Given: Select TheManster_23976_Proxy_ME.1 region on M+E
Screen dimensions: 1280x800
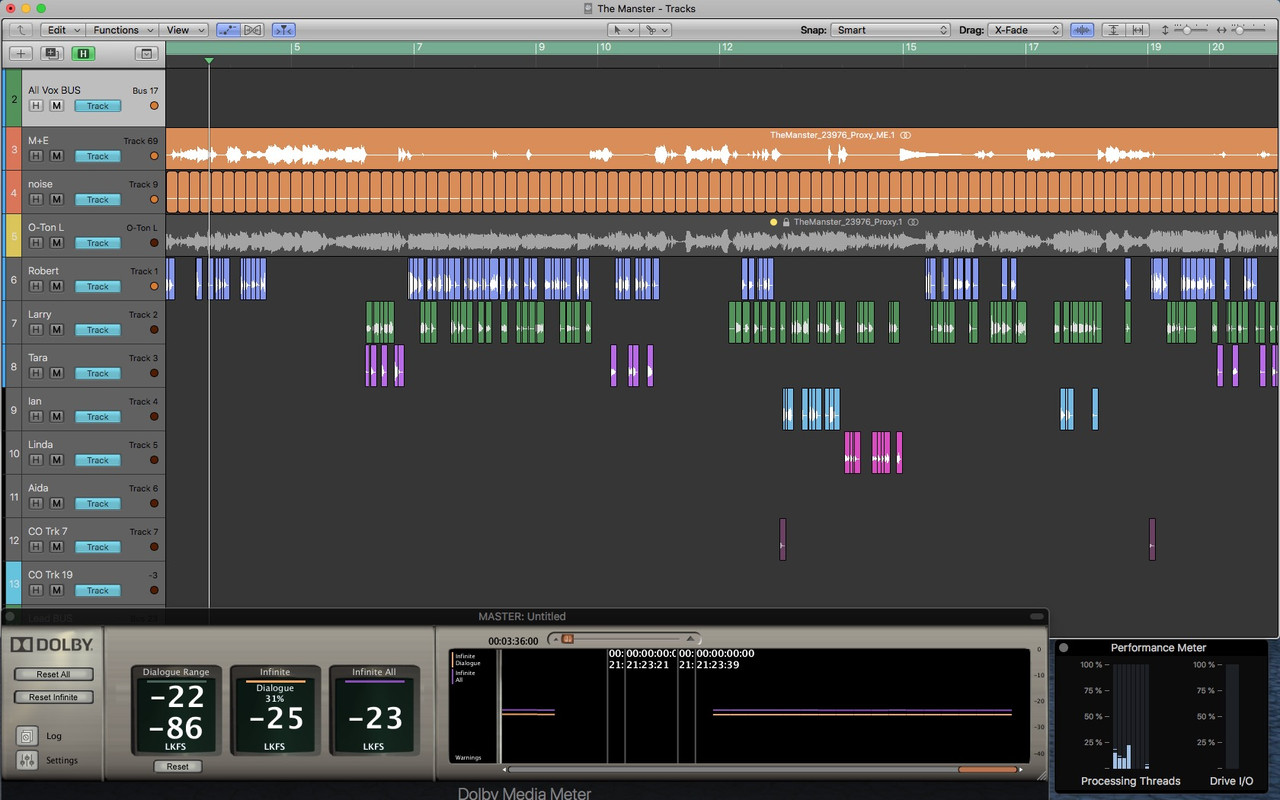Looking at the screenshot, I should tap(721, 148).
